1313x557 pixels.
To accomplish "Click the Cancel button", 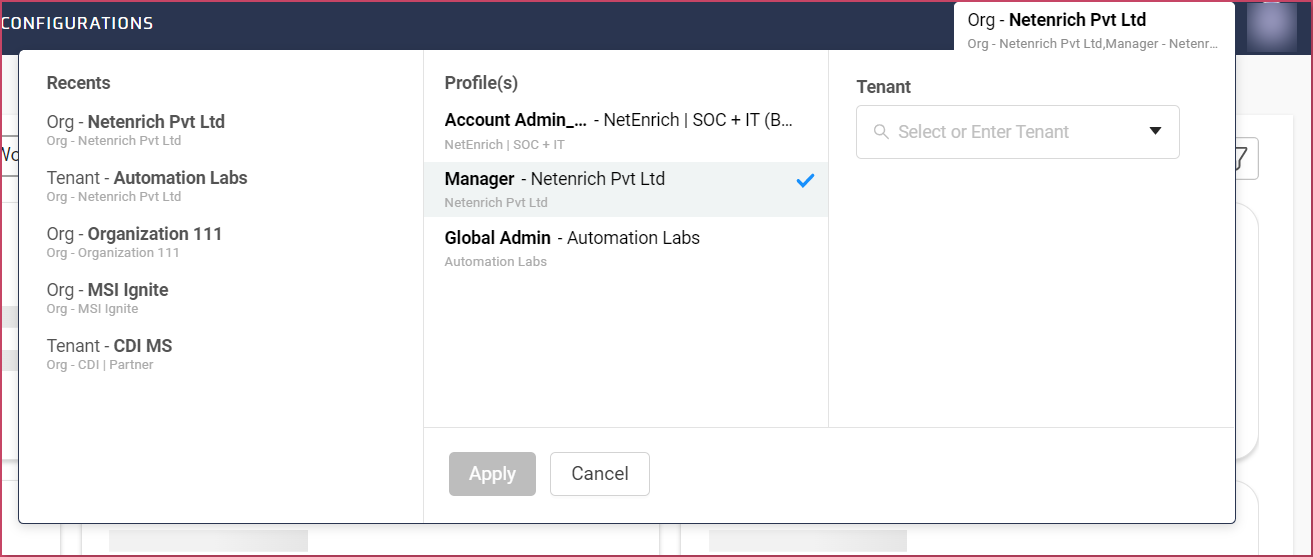I will pos(600,474).
